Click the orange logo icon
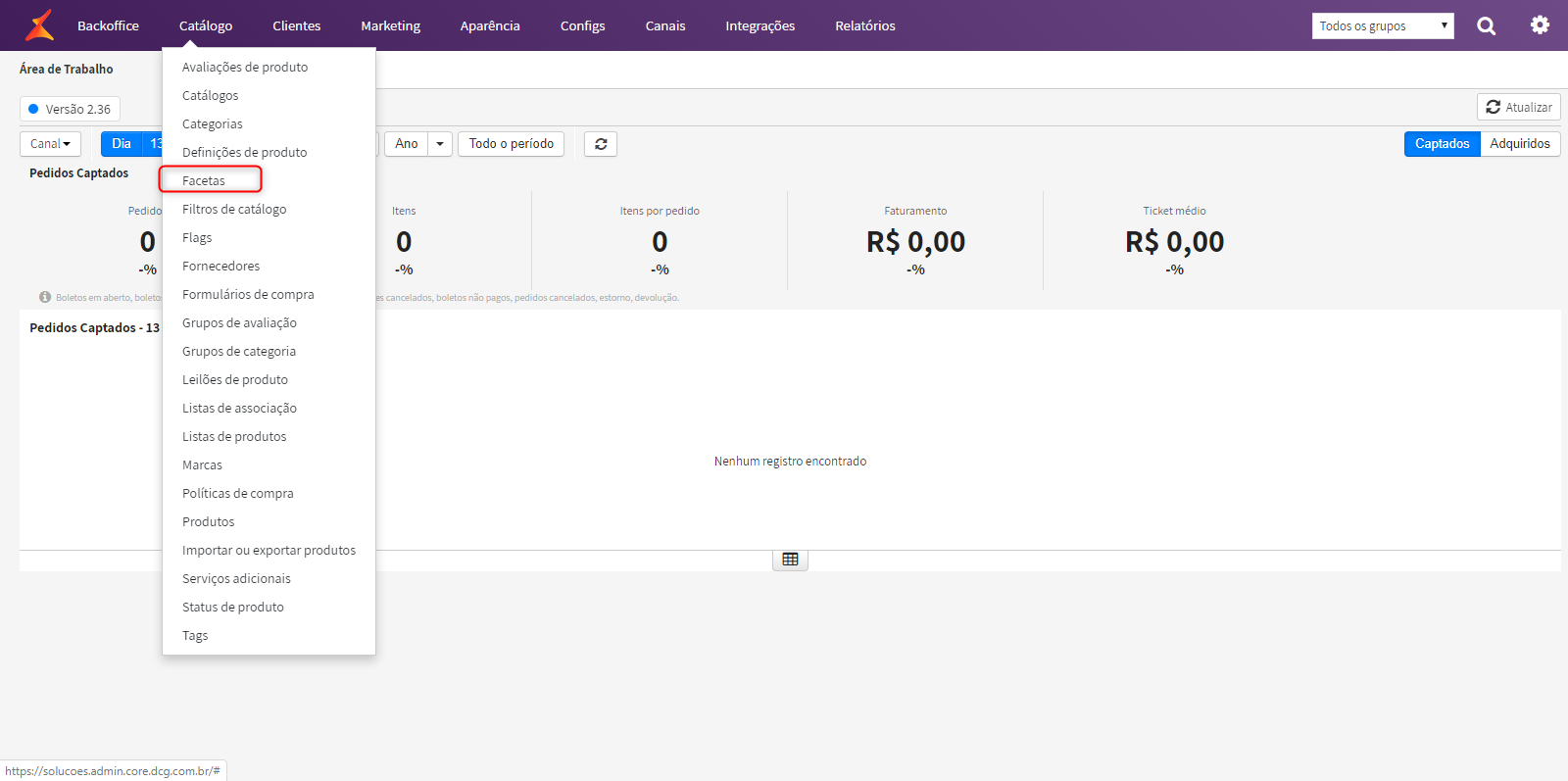The image size is (1568, 781). pos(39,25)
